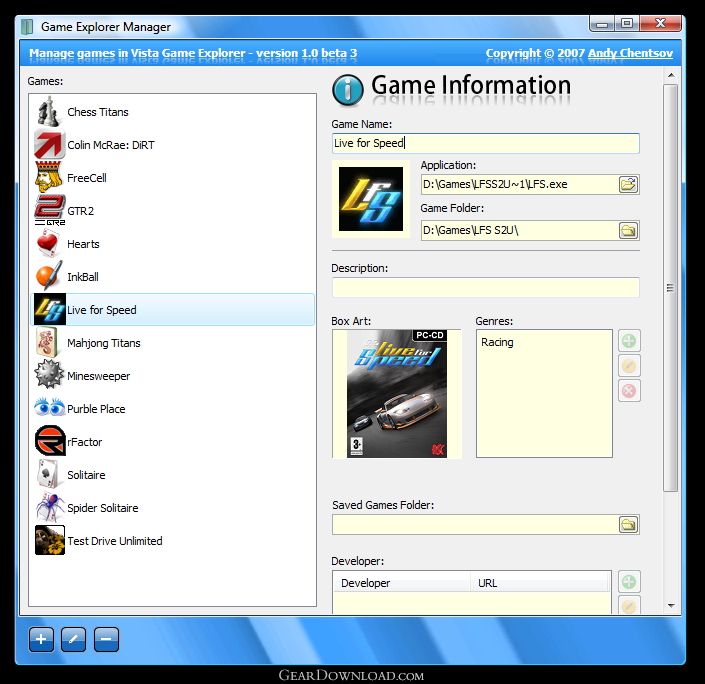Edit the selected game pencil button
Viewport: 705px width, 684px height.
click(x=74, y=639)
